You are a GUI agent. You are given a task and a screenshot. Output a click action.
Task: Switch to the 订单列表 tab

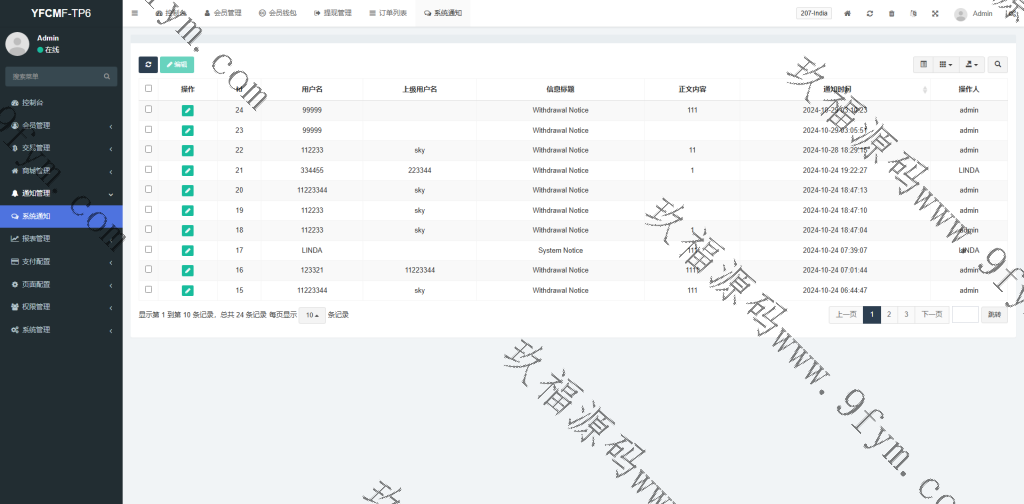coord(388,14)
